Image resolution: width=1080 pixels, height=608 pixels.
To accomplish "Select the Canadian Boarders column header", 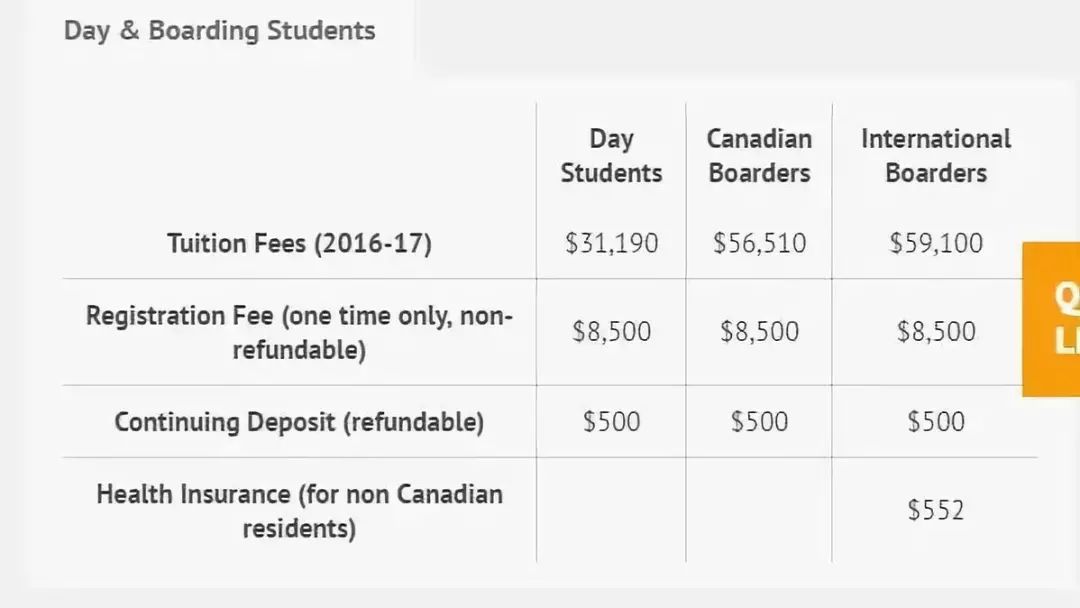I will [x=759, y=156].
